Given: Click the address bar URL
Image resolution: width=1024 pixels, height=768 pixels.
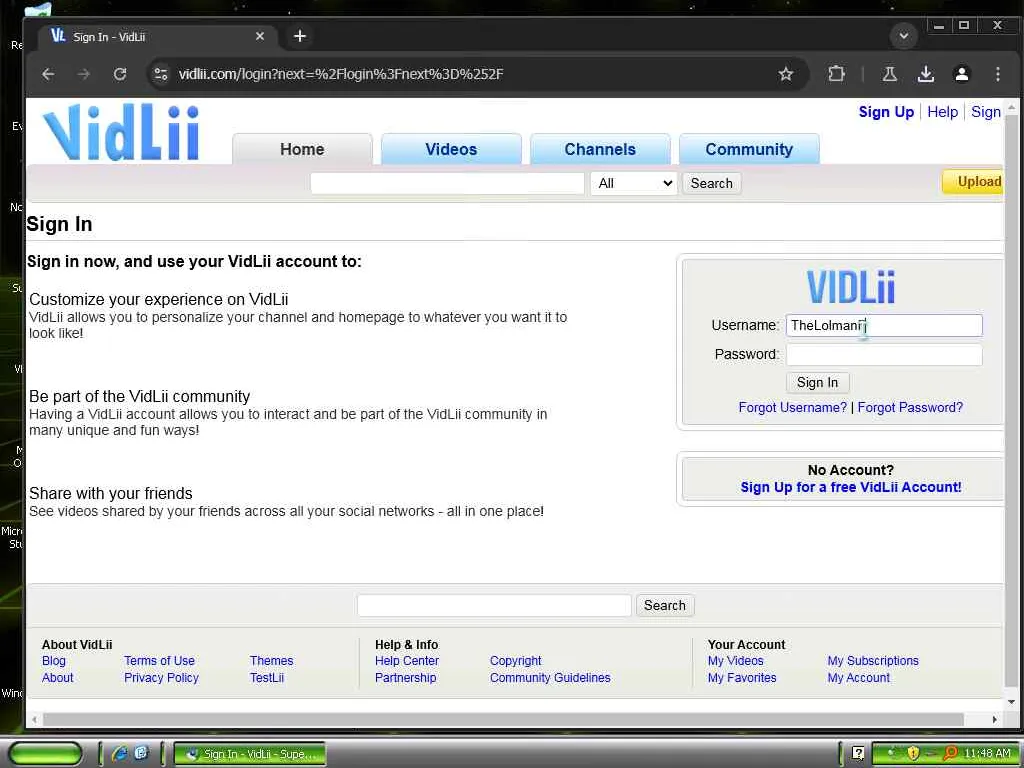Looking at the screenshot, I should (x=341, y=74).
